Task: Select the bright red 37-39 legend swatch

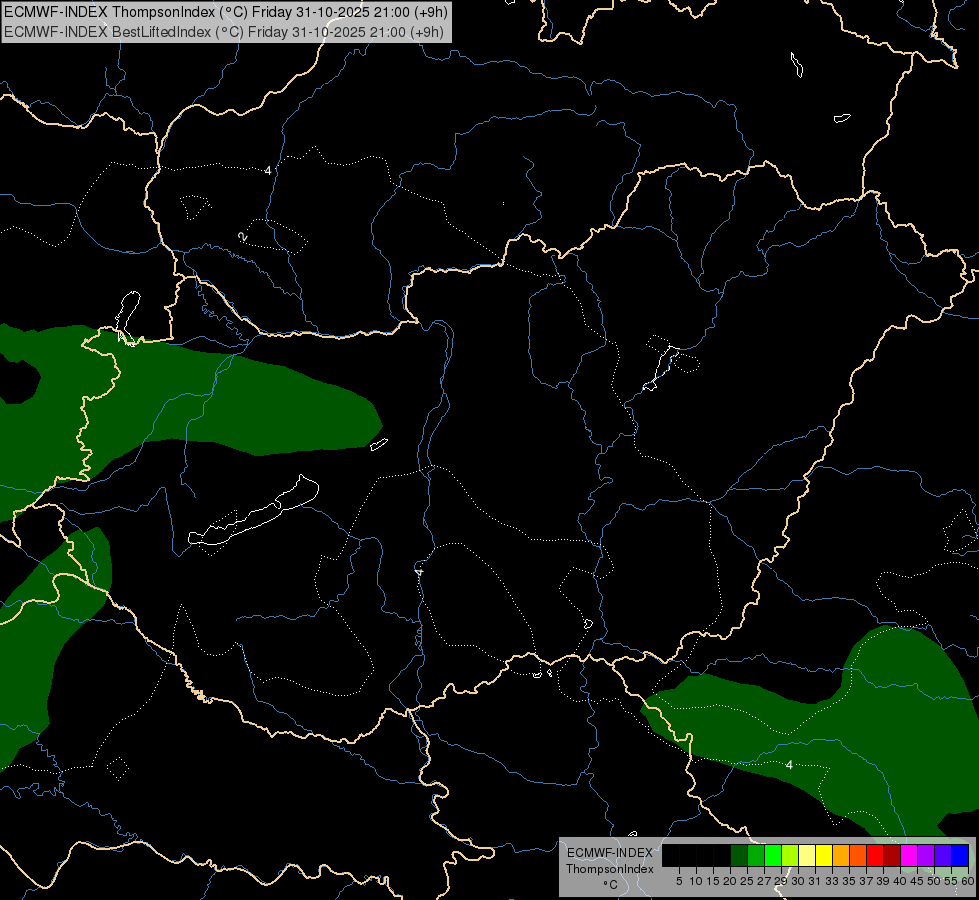Action: (x=875, y=855)
